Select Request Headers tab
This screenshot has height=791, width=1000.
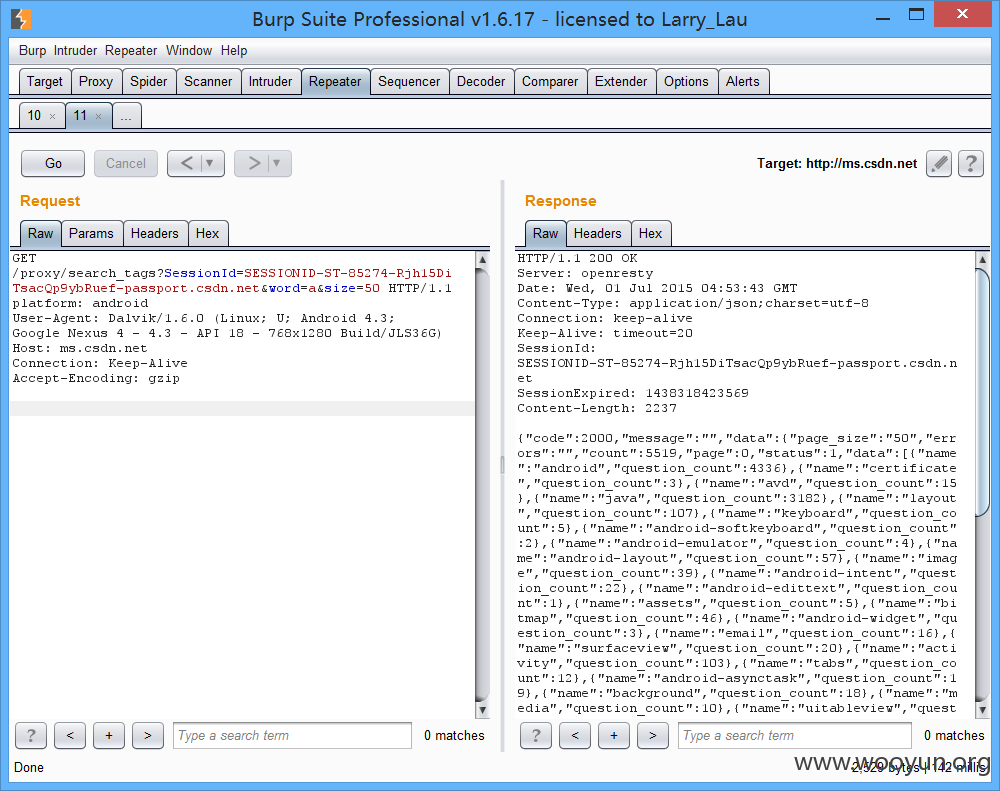[x=154, y=233]
